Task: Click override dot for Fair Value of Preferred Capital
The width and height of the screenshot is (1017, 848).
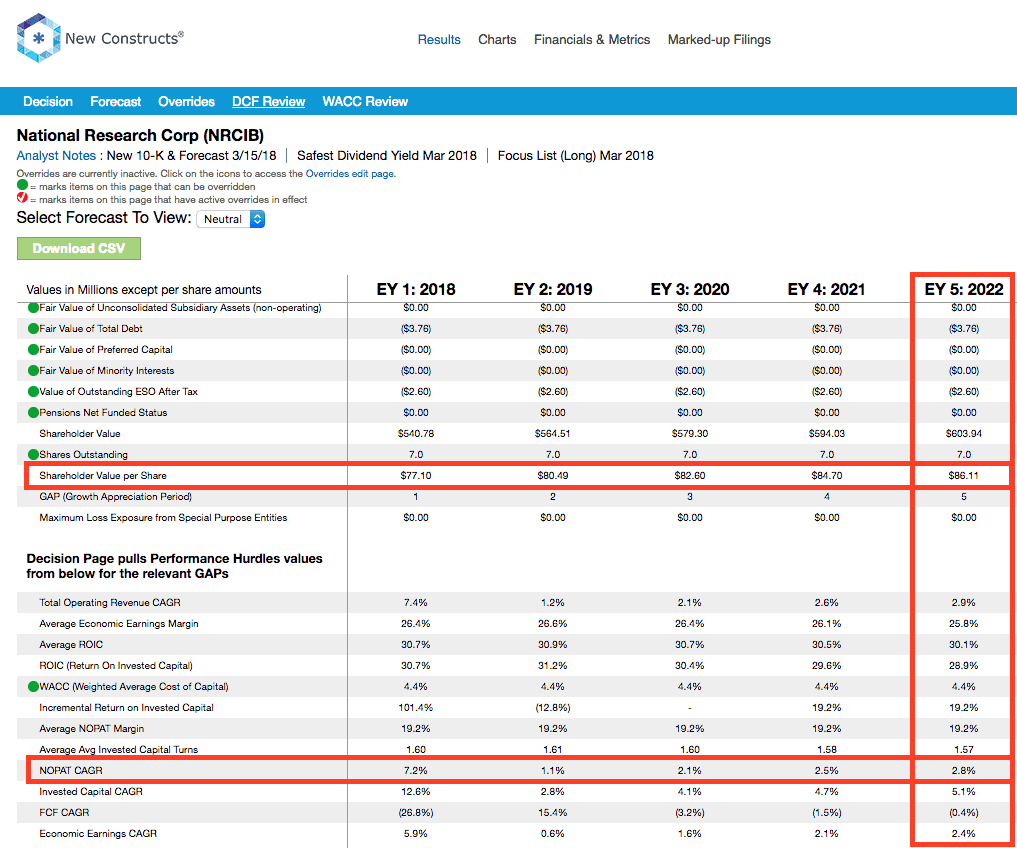Action: pos(33,350)
